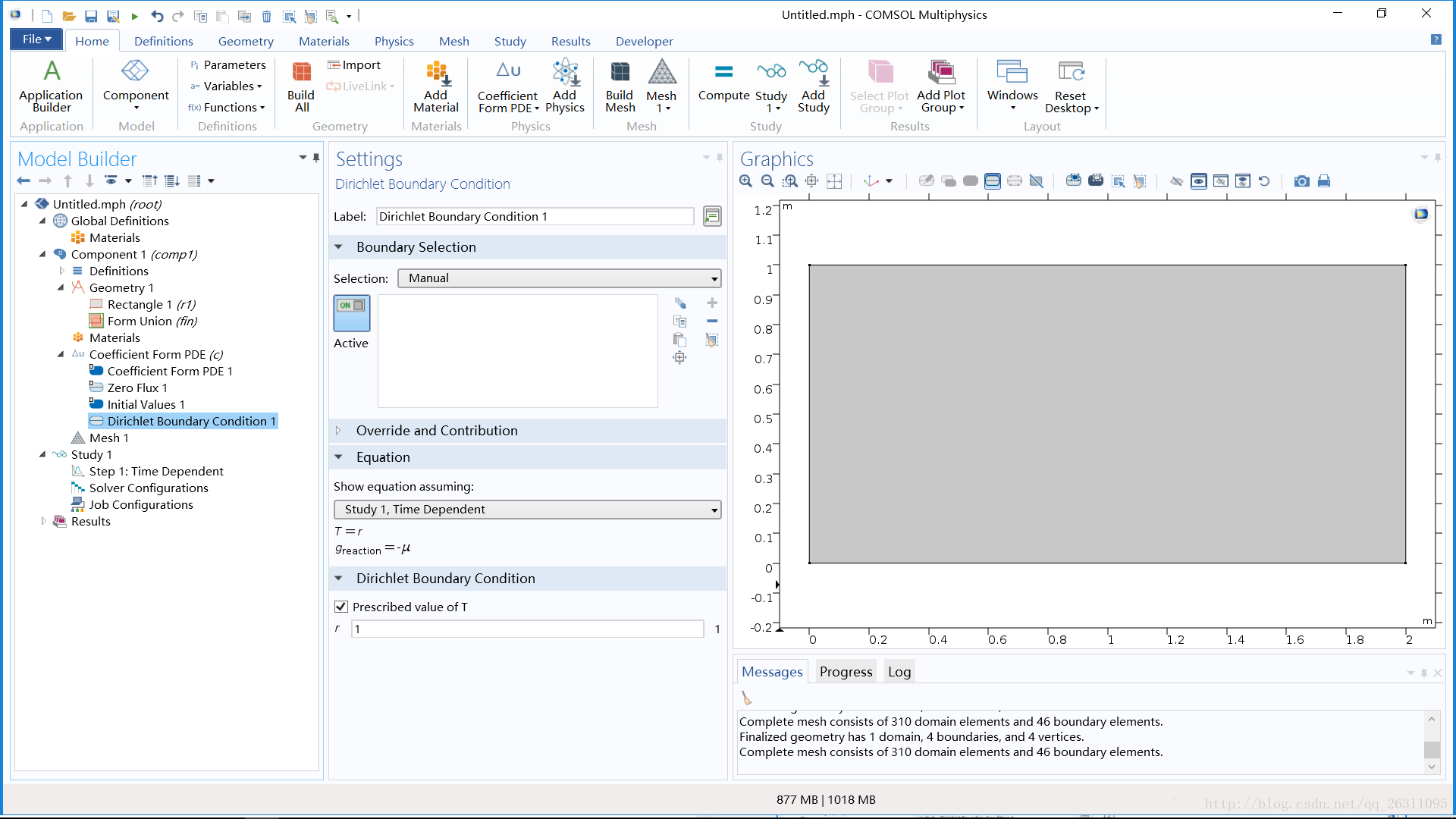
Task: Clear Messages log with broom icon
Action: coord(747,698)
